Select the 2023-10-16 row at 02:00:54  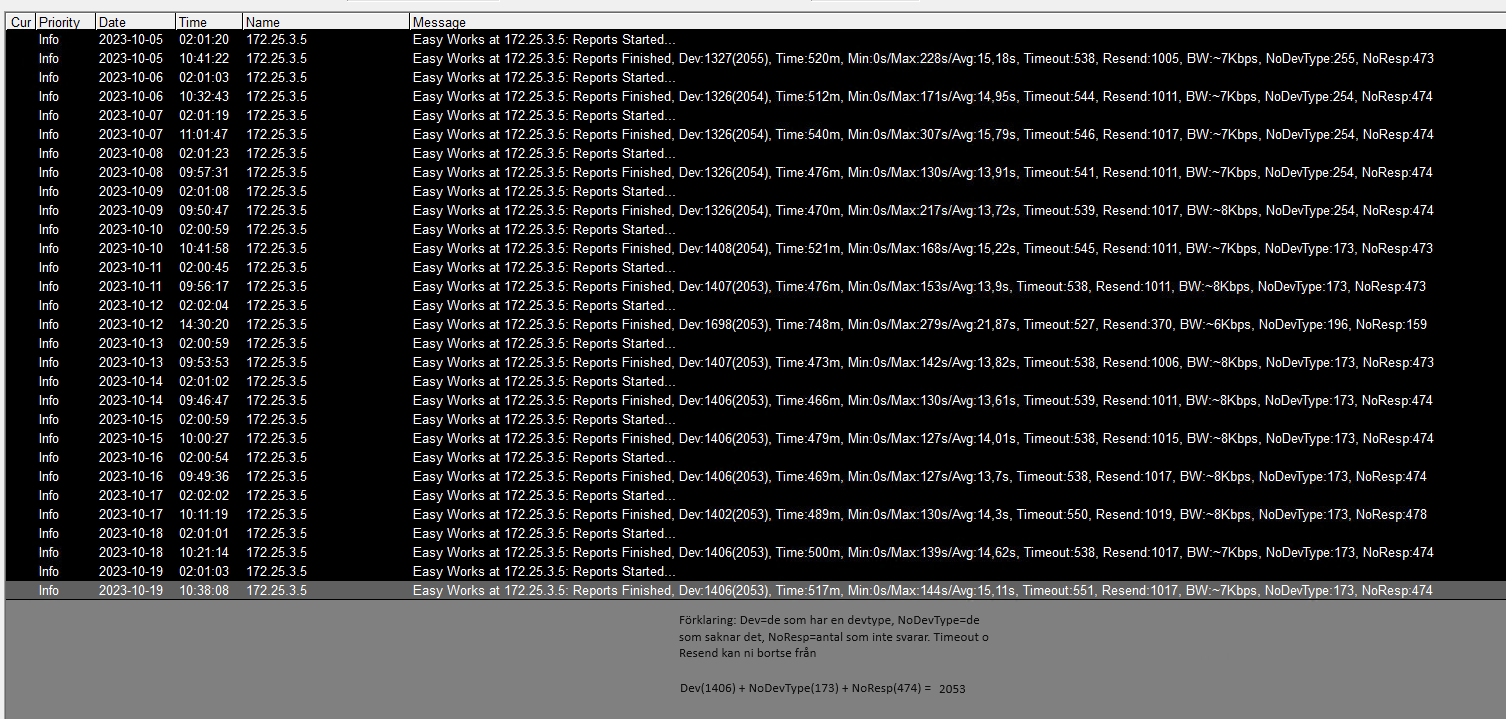coord(755,458)
